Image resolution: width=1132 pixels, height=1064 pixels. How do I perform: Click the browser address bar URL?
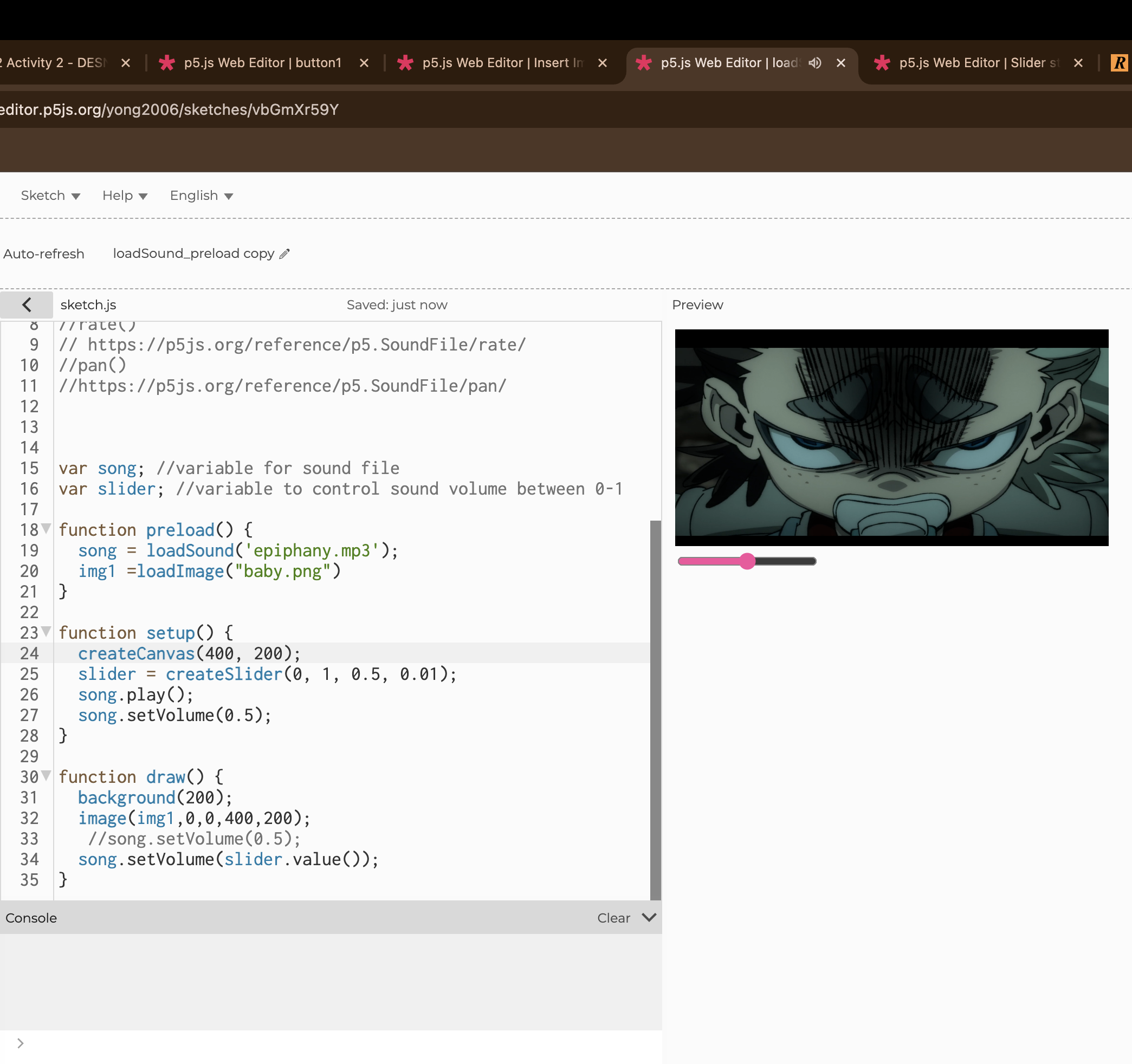coord(170,109)
